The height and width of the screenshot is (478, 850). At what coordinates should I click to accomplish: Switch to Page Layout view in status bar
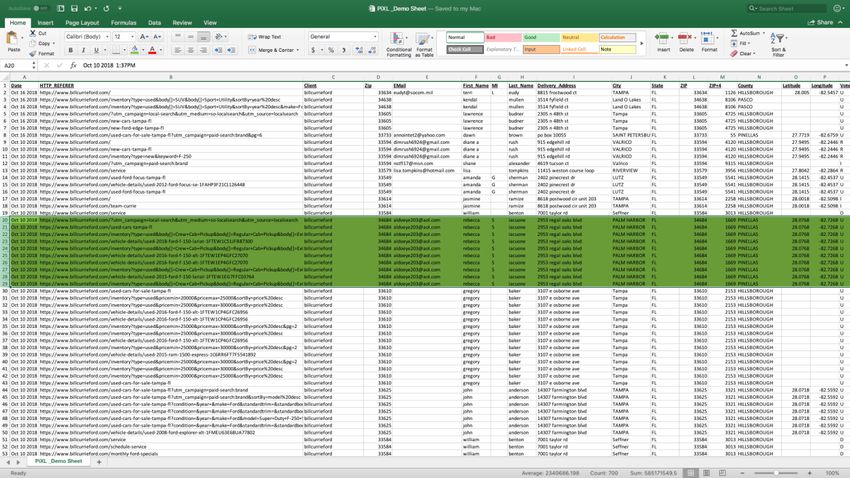coord(706,473)
